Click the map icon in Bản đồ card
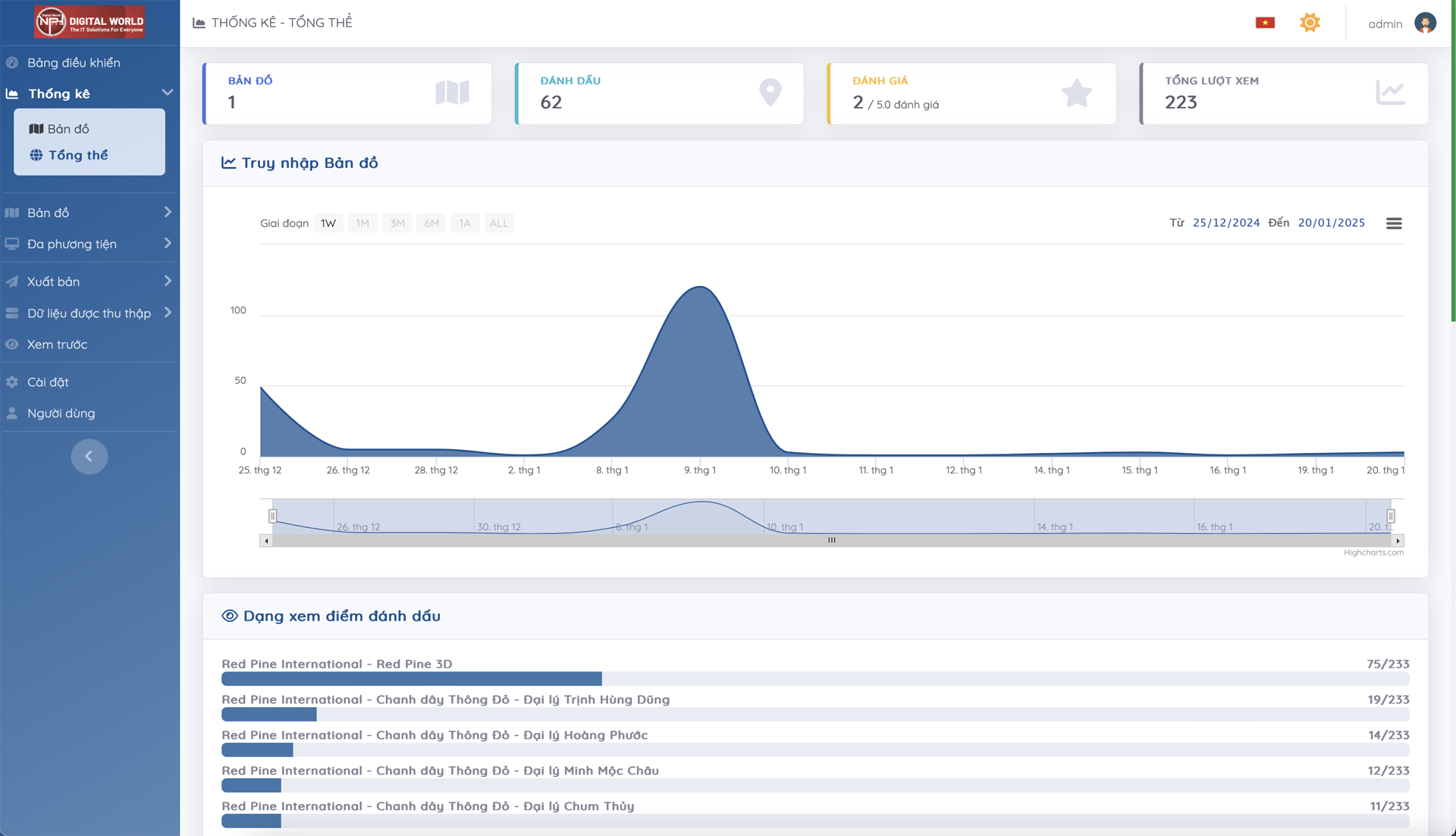This screenshot has height=836, width=1456. 452,93
